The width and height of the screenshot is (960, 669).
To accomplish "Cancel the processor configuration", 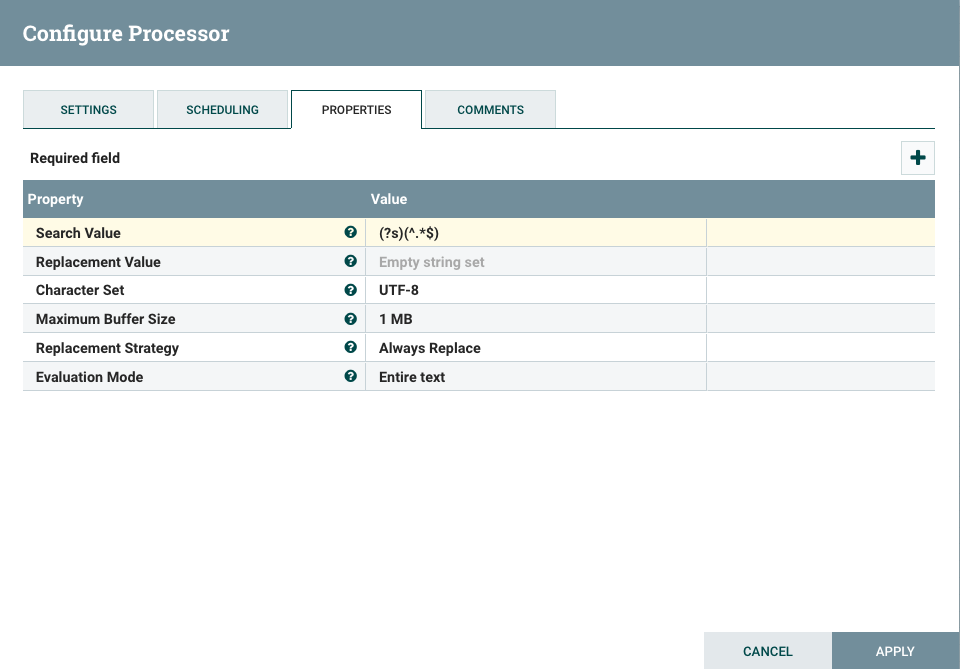I will (767, 650).
